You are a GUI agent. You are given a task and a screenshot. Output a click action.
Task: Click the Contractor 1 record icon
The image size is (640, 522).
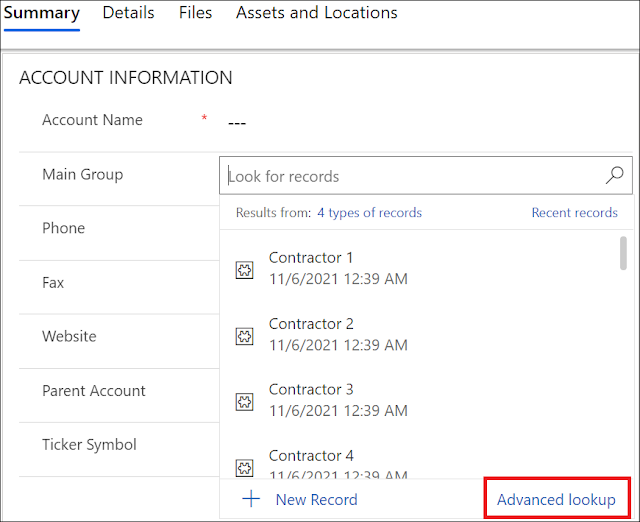coord(244,269)
